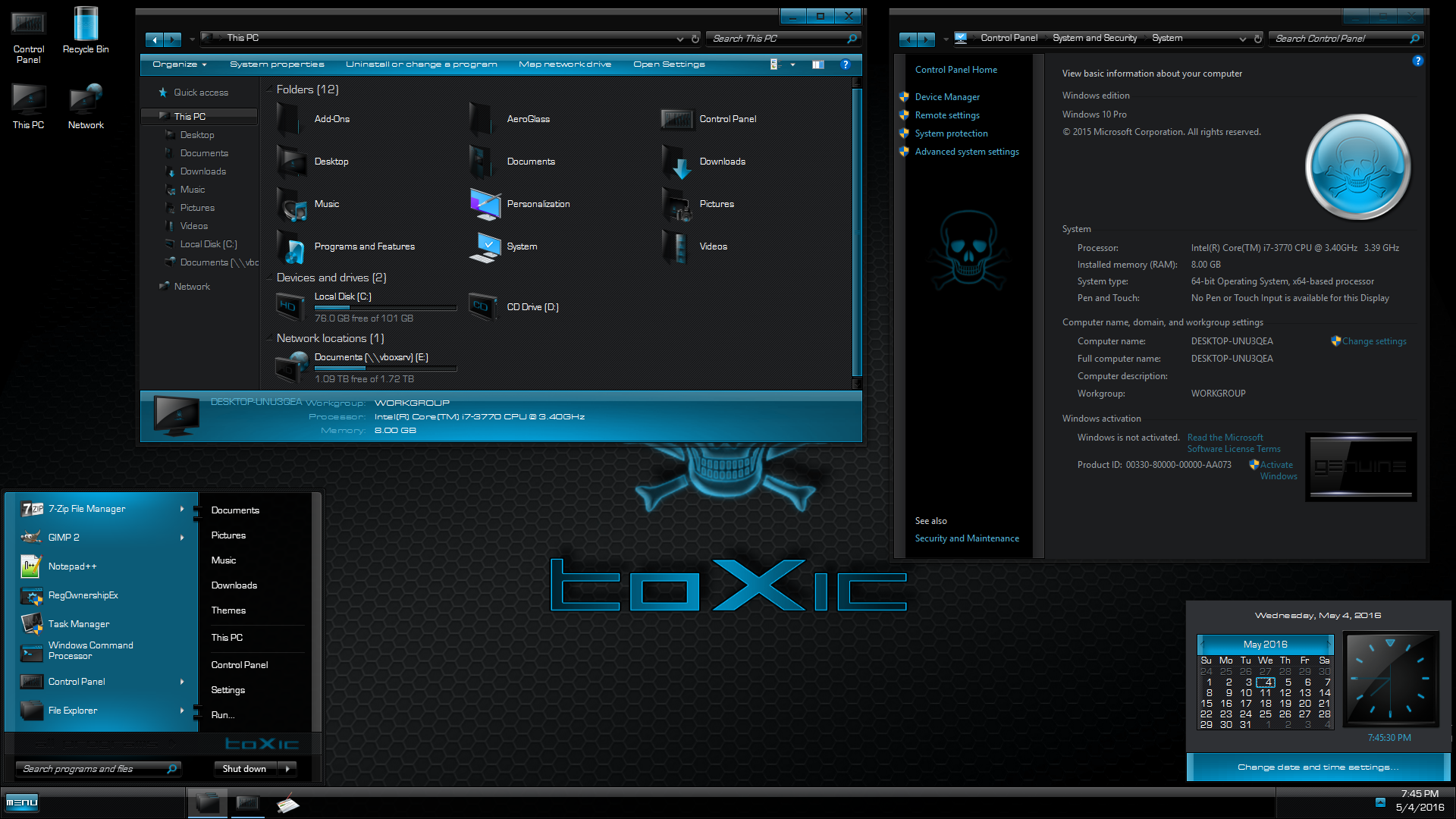
Task: Click the MENU start button
Action: [21, 802]
